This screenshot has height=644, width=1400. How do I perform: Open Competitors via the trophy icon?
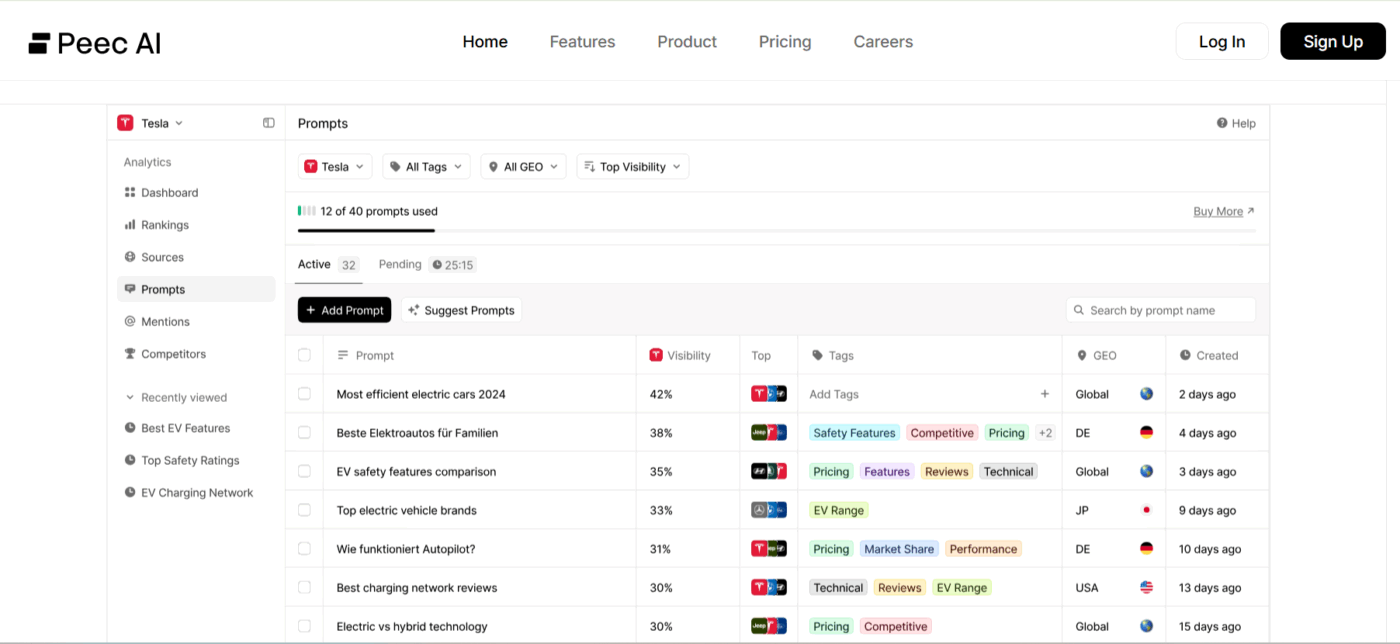pyautogui.click(x=128, y=353)
